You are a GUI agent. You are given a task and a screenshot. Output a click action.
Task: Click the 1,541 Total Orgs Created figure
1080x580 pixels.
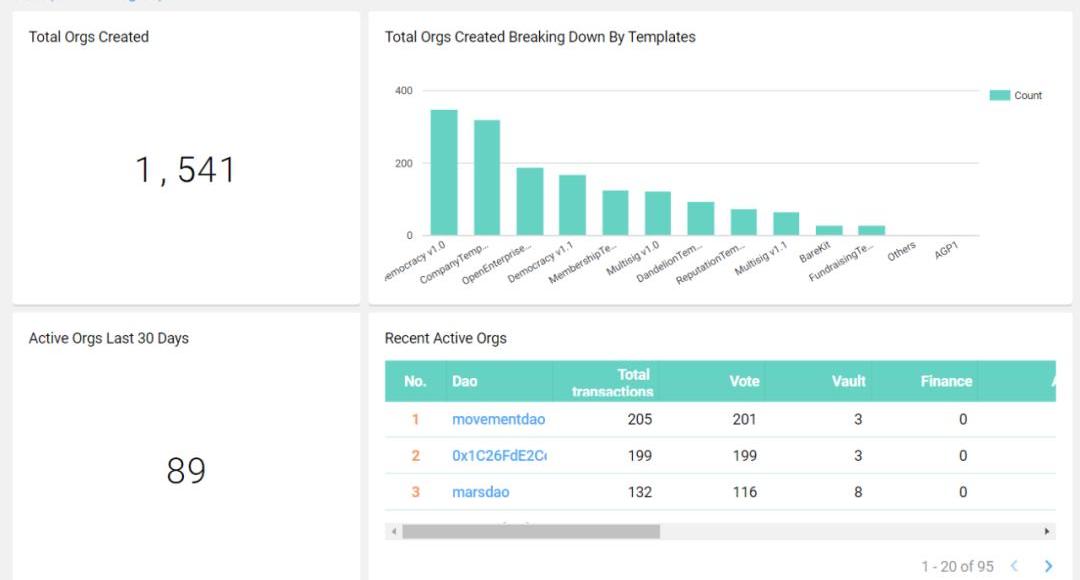pyautogui.click(x=186, y=170)
